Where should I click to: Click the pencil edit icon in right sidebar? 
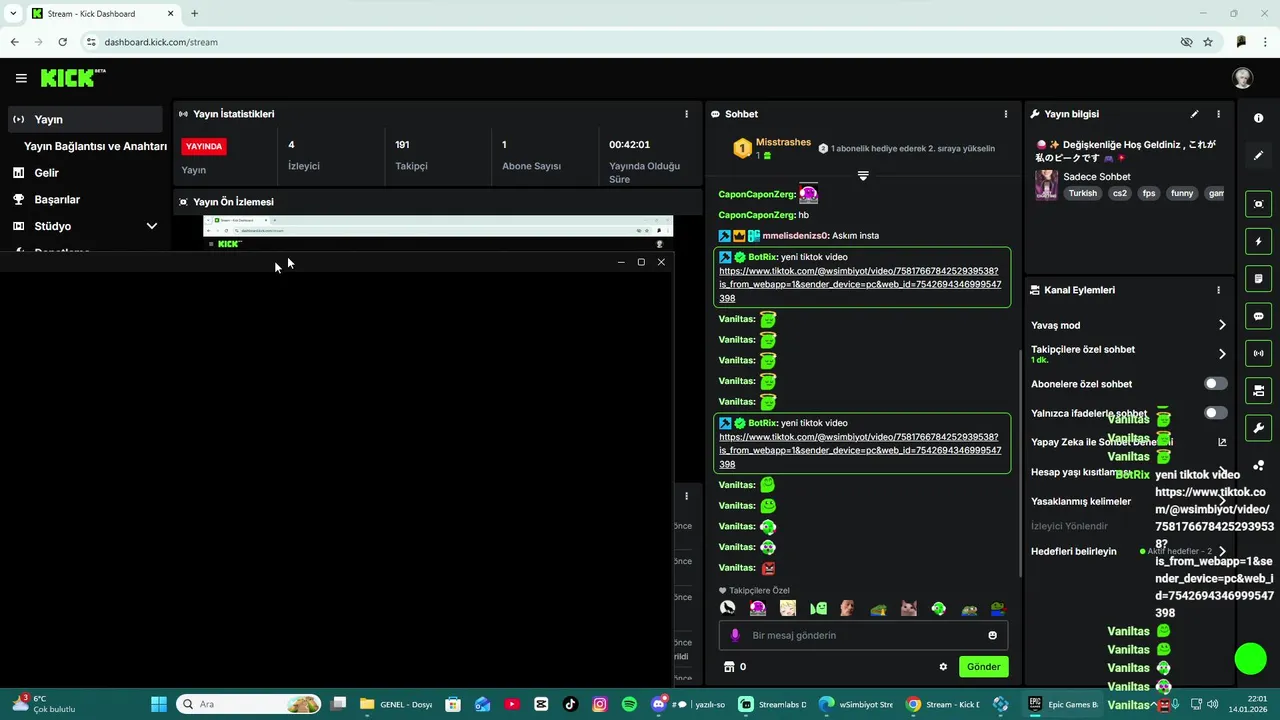point(1258,155)
